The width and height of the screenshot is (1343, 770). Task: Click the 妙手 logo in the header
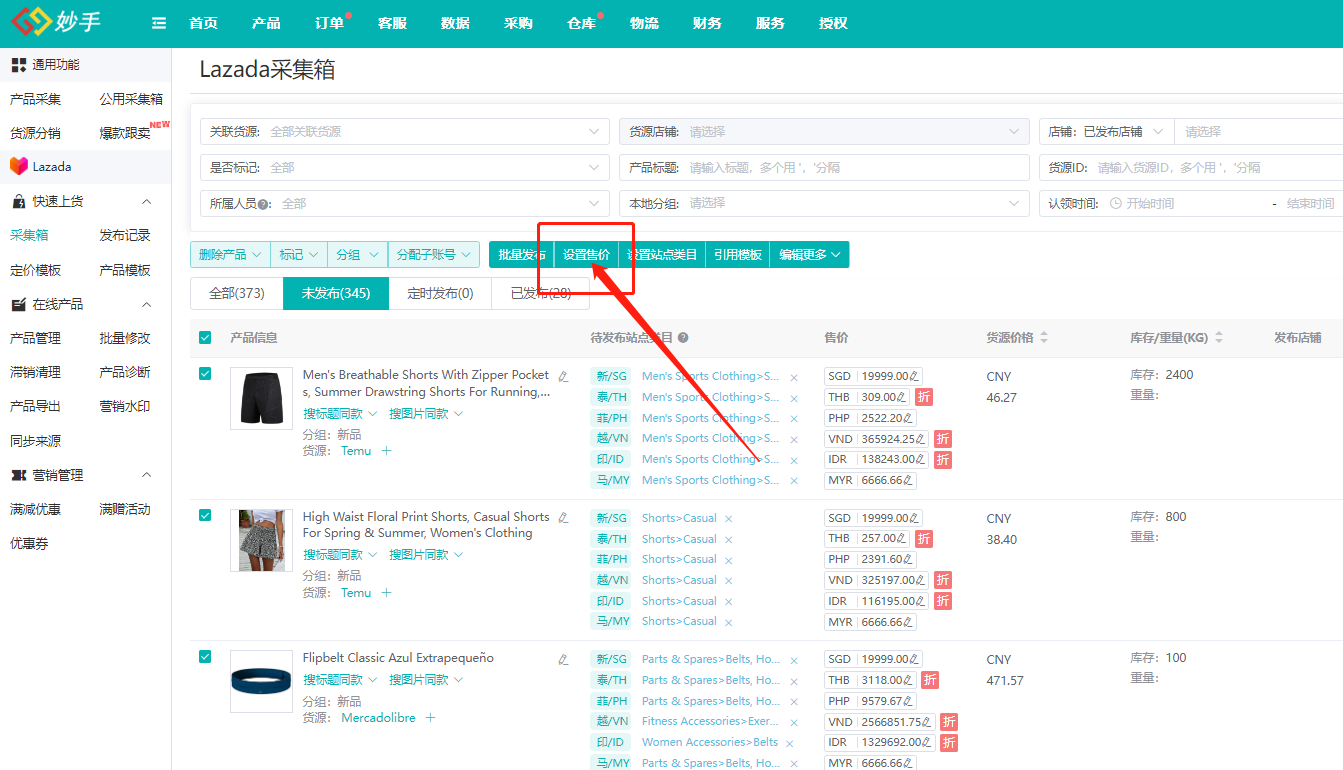pyautogui.click(x=56, y=22)
